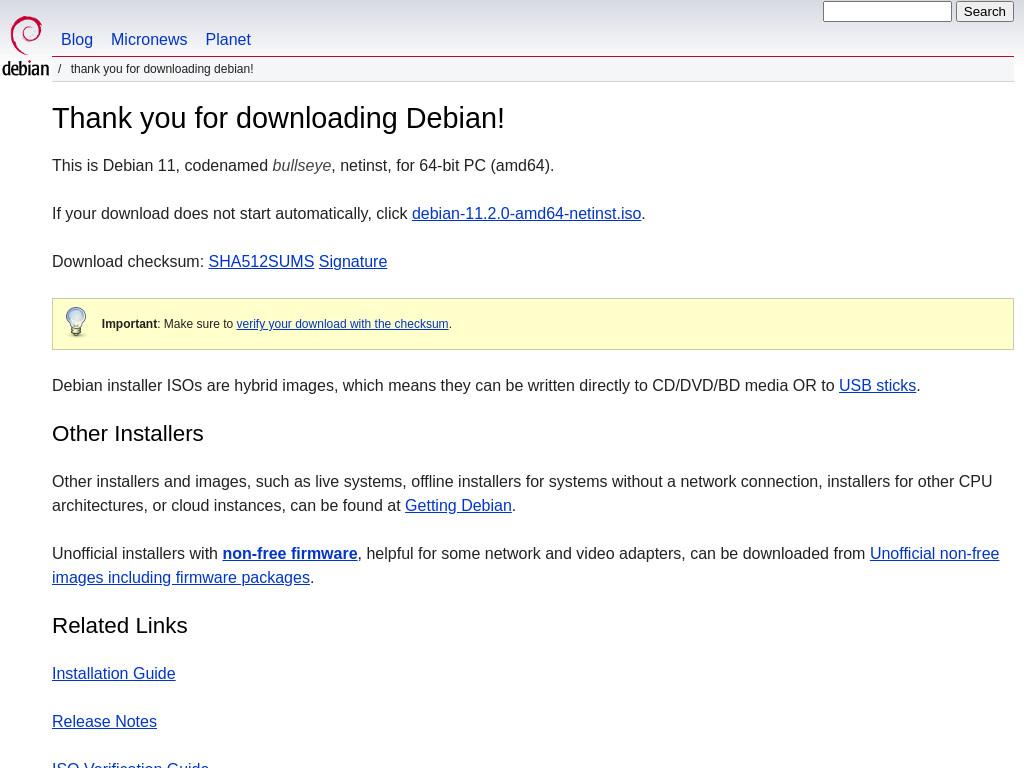Open the bold non-free firmware link

[290, 553]
